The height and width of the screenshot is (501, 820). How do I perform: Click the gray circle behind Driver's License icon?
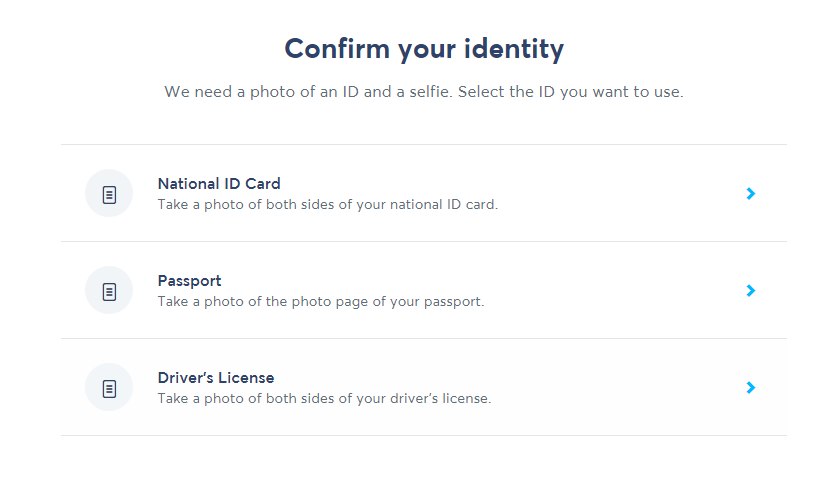tap(109, 387)
